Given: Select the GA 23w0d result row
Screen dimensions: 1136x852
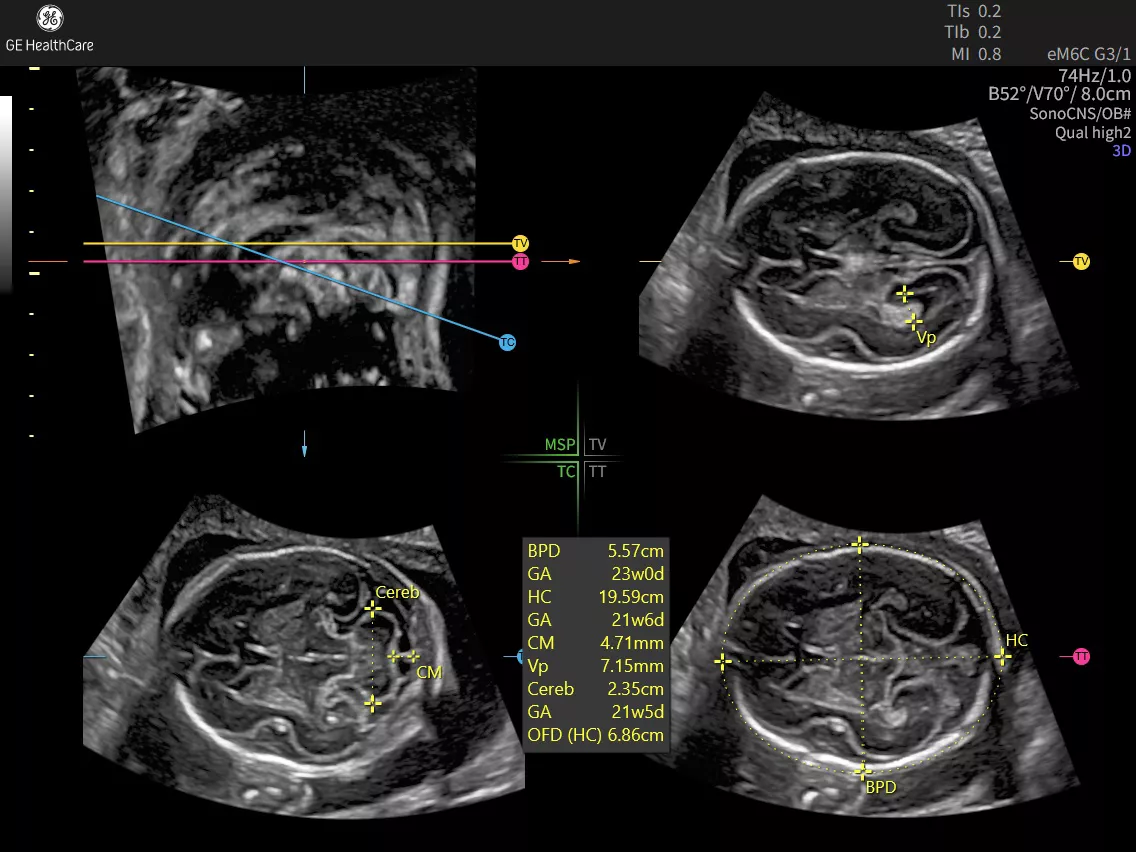Looking at the screenshot, I should click(596, 574).
